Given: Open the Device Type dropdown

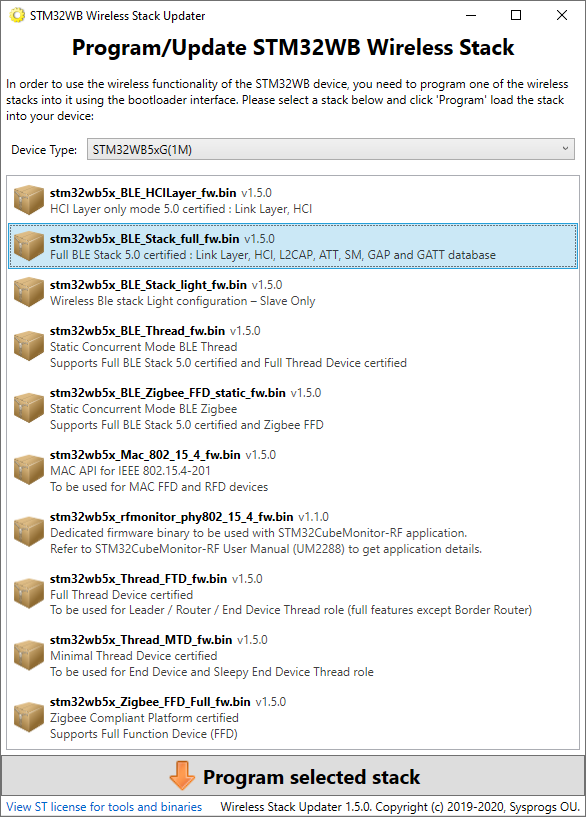Looking at the screenshot, I should pos(331,150).
